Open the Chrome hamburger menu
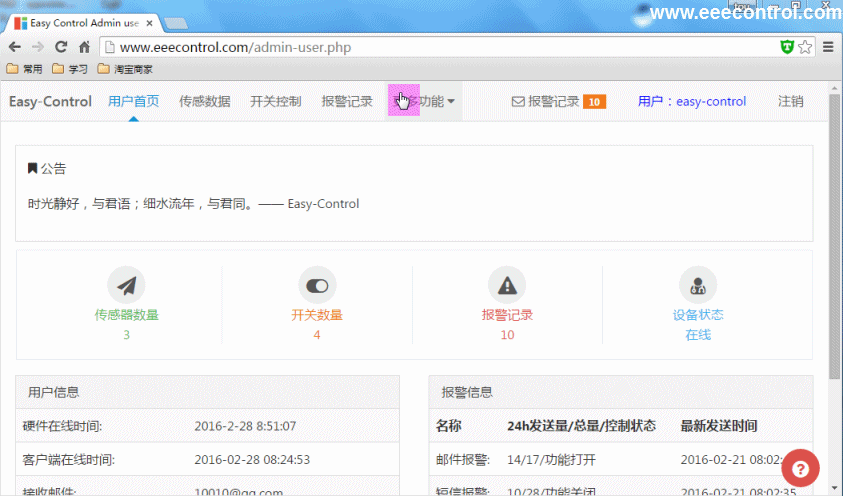Image resolution: width=843 pixels, height=496 pixels. tap(828, 47)
